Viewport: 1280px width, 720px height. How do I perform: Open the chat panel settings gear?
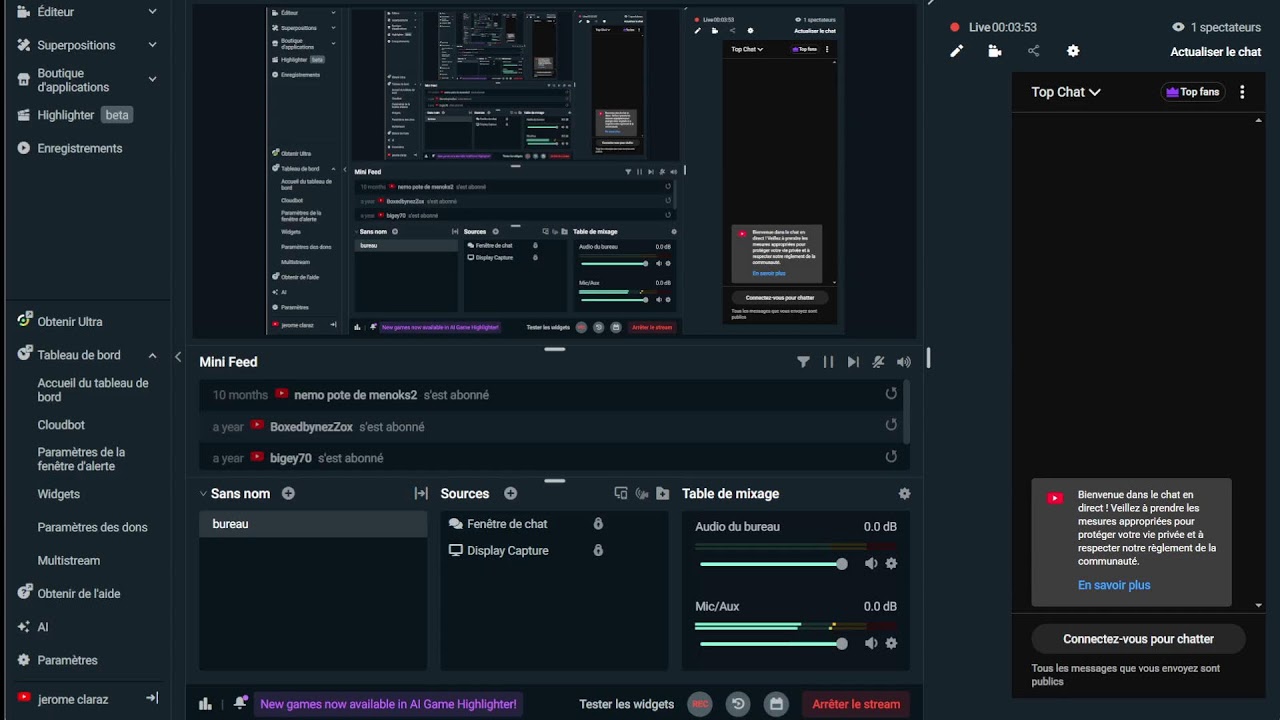(x=1073, y=51)
